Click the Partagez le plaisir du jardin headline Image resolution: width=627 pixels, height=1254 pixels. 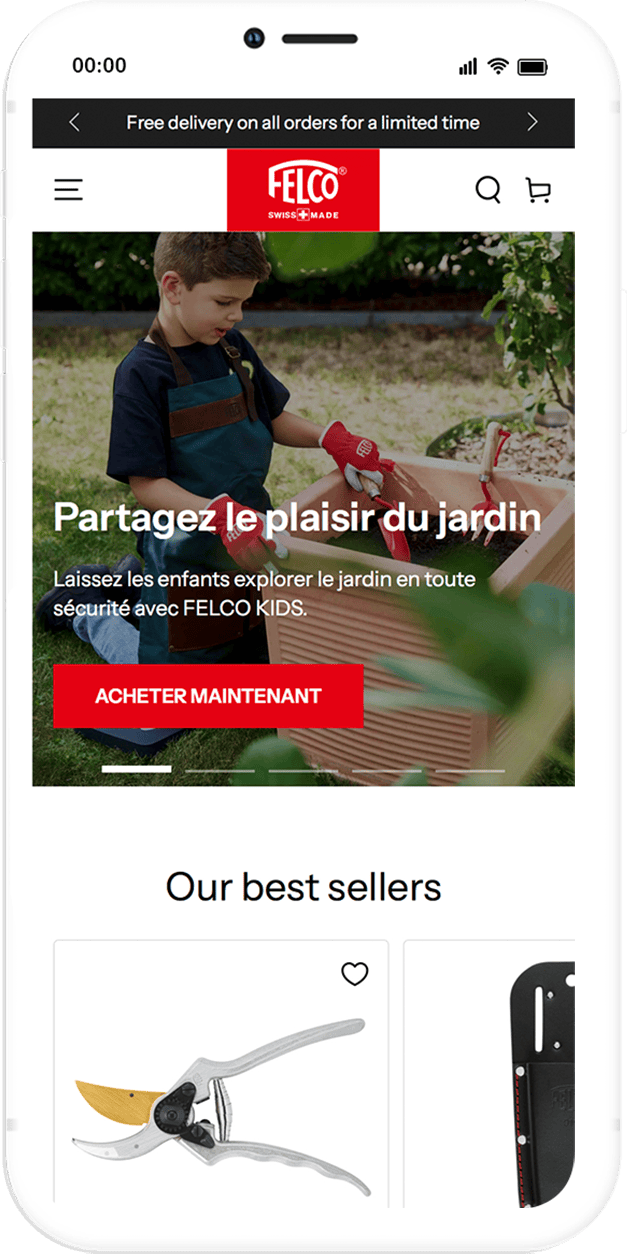point(297,518)
